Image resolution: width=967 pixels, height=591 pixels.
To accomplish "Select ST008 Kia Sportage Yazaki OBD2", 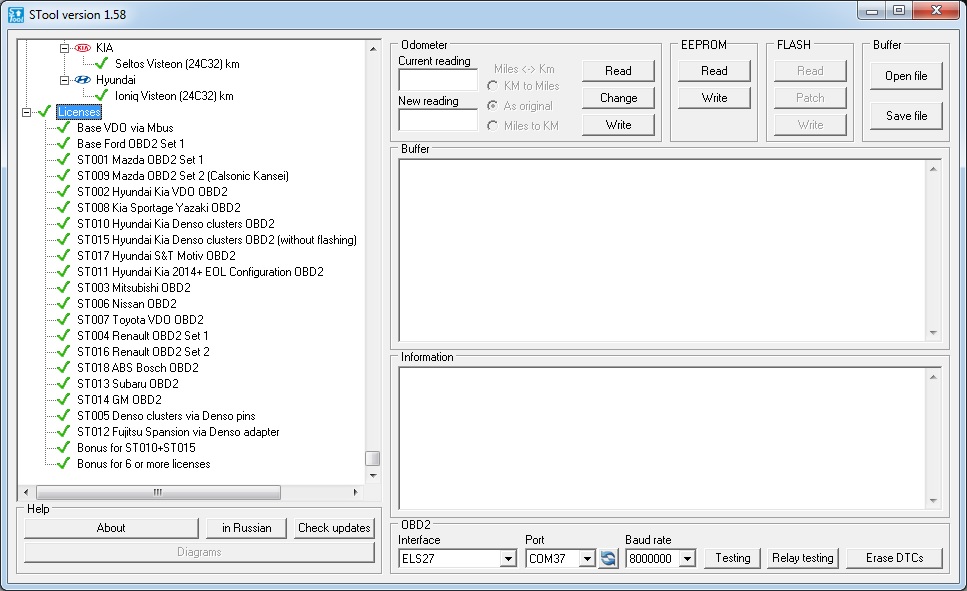I will click(x=158, y=208).
